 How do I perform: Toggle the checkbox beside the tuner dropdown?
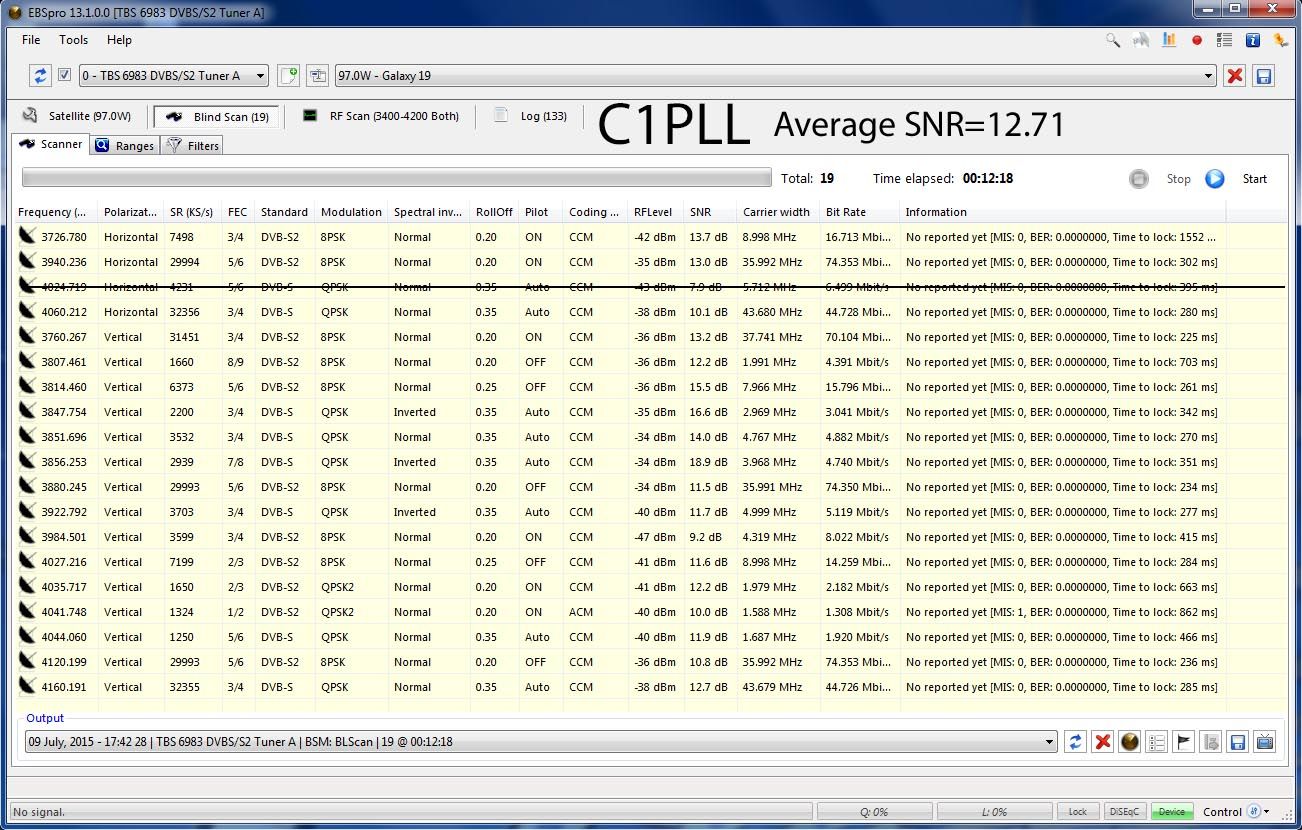[65, 75]
